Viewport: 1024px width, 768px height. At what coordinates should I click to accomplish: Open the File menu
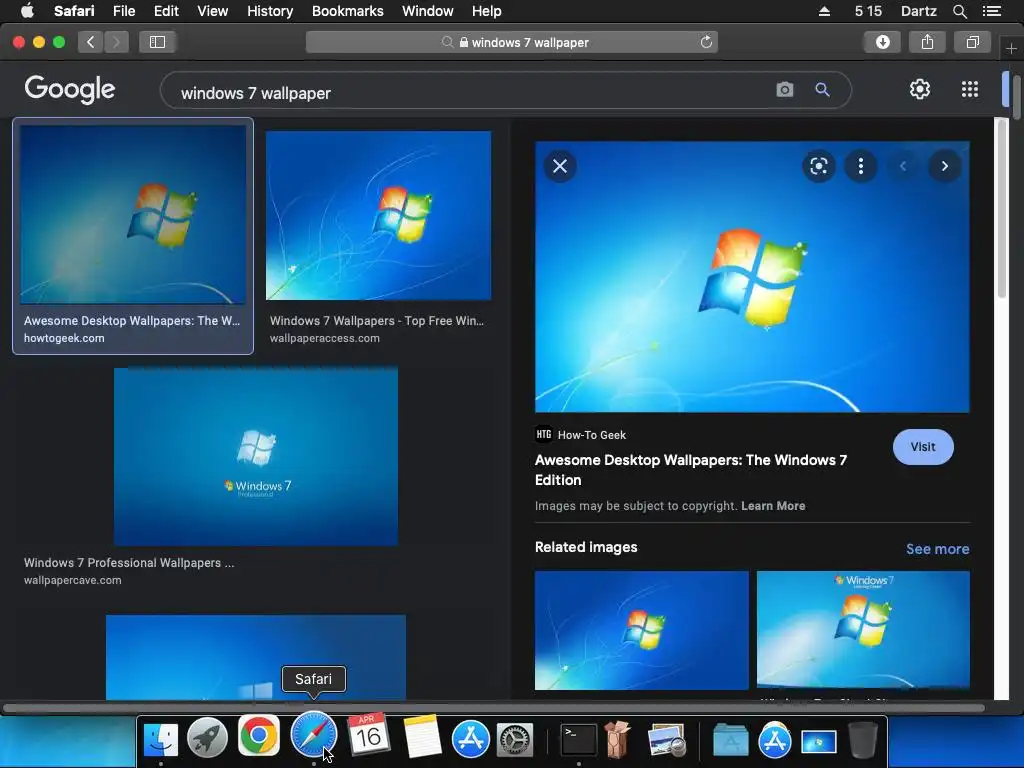pyautogui.click(x=123, y=11)
